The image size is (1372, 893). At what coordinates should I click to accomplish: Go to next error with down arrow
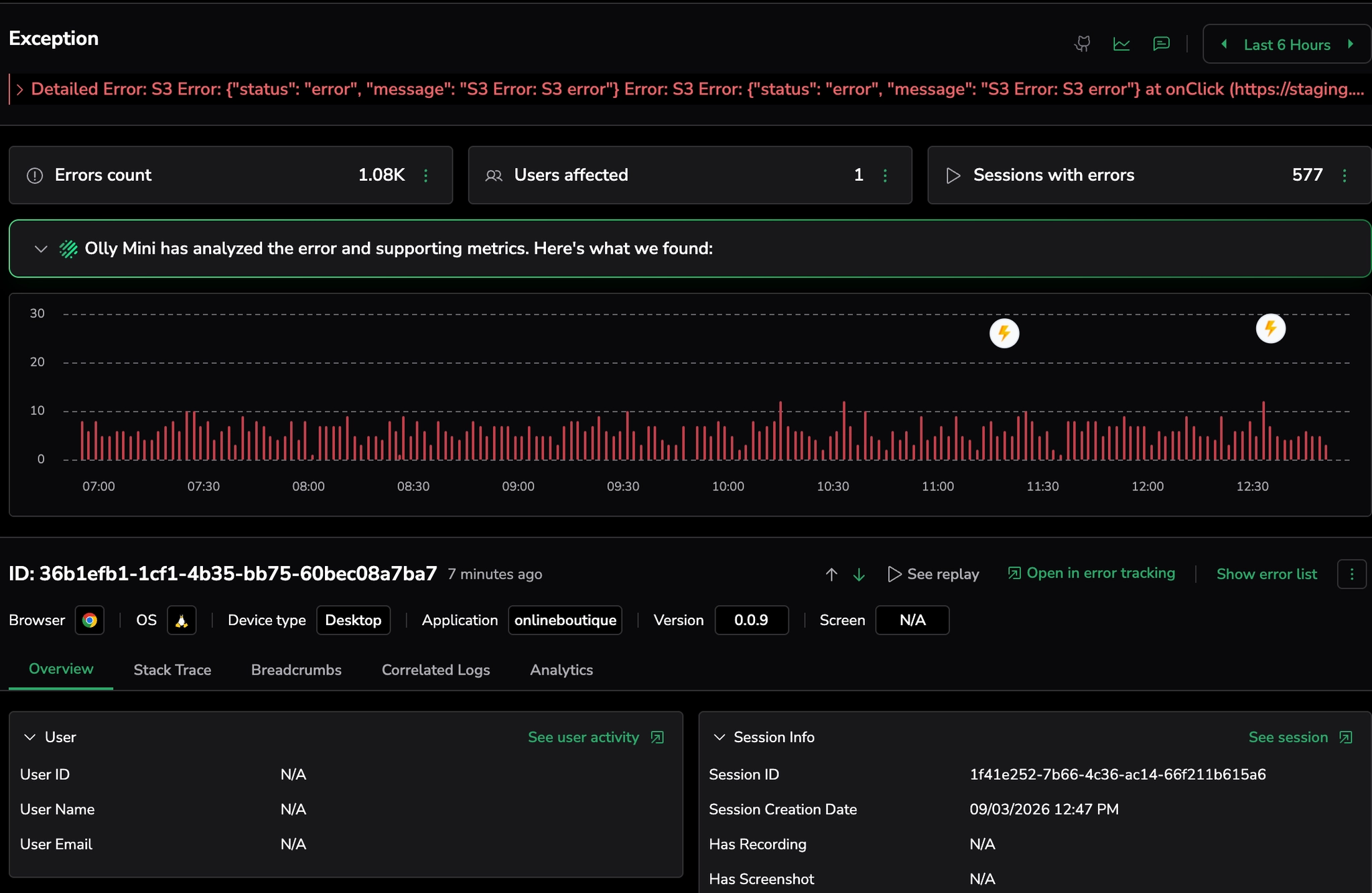[x=859, y=575]
